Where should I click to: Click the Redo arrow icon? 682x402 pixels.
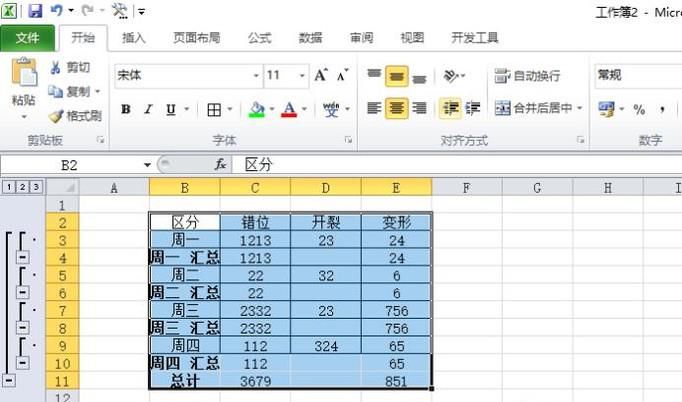[x=88, y=10]
